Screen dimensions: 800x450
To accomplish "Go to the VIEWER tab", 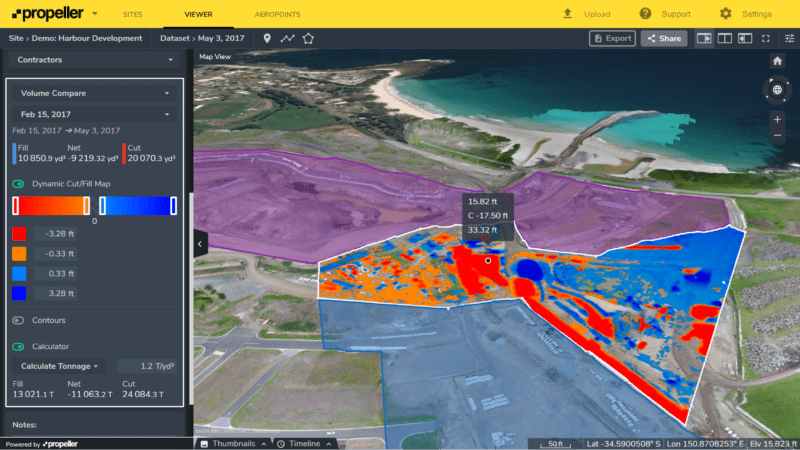I will (x=198, y=14).
